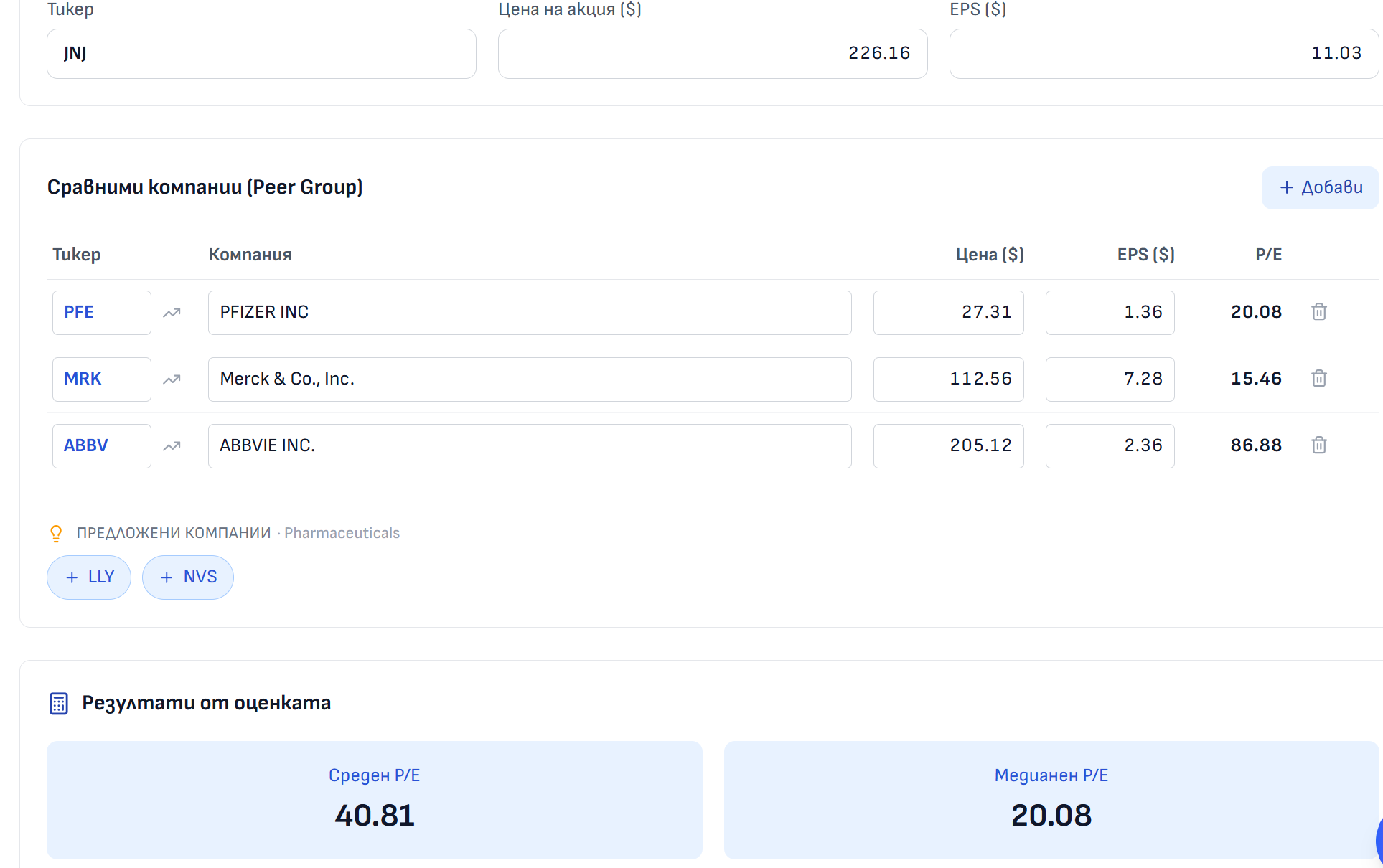Click the Тикер column header
Screen dimensions: 1383x868
77,255
